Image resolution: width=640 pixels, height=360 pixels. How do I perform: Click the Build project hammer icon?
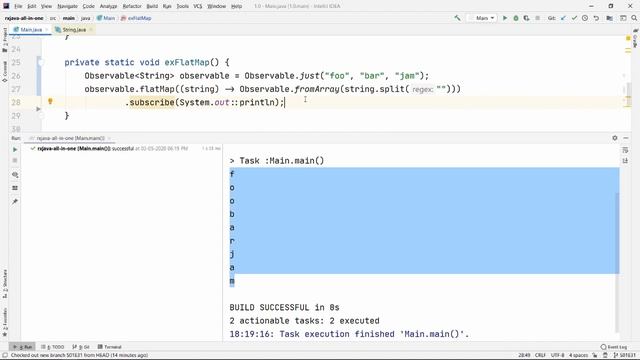tap(458, 18)
